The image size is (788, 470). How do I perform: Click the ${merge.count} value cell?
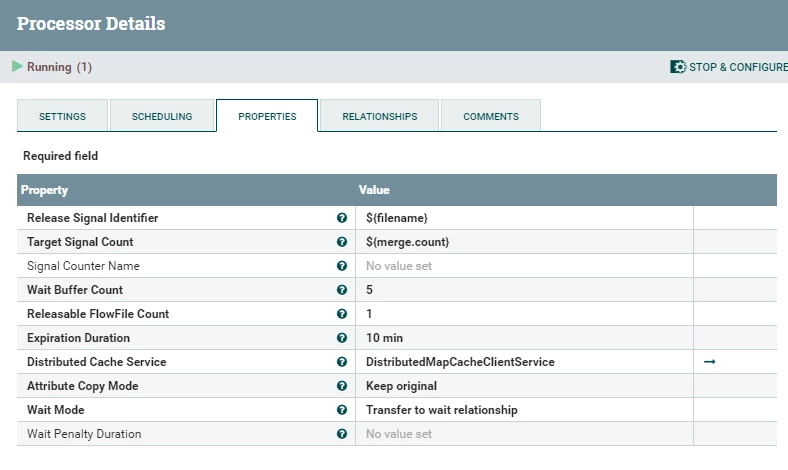coord(524,242)
